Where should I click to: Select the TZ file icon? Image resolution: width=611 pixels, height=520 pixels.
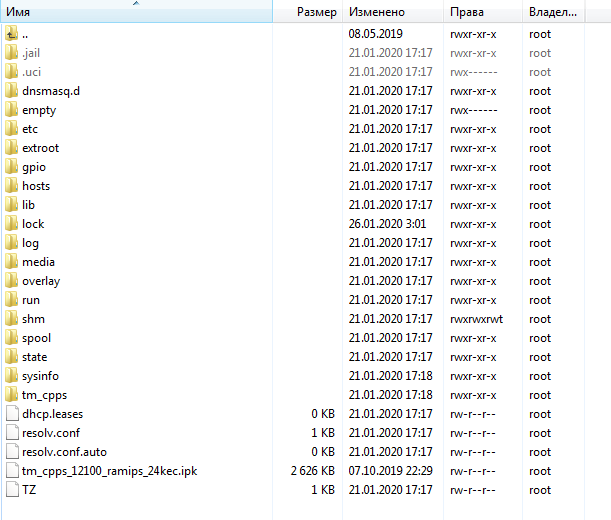pos(11,490)
